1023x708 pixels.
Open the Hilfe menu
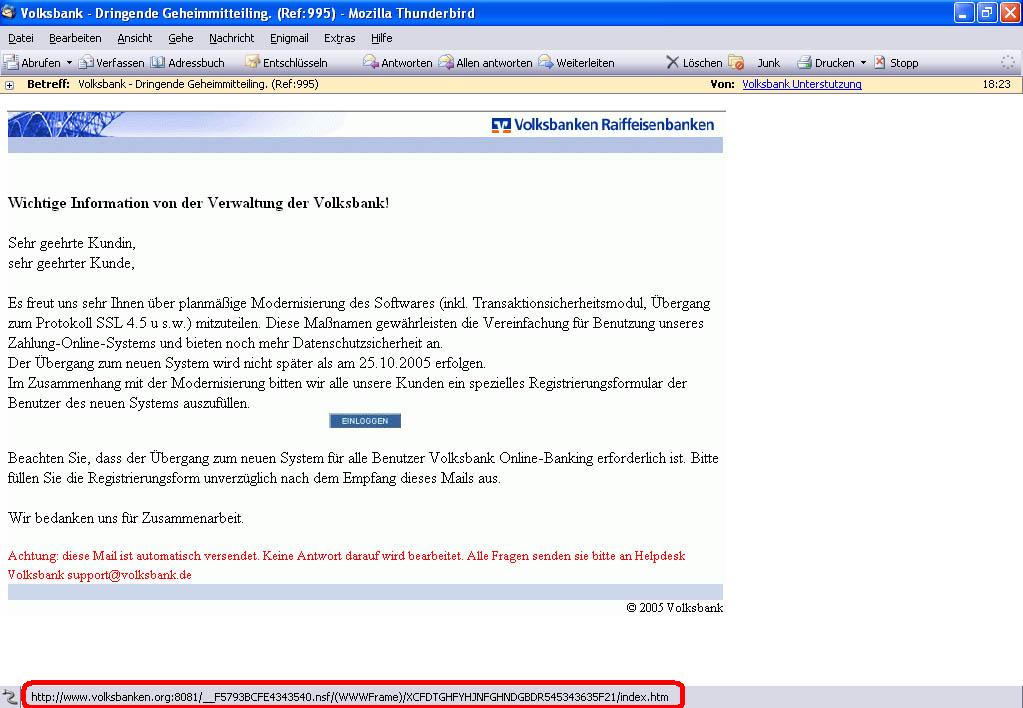coord(382,38)
